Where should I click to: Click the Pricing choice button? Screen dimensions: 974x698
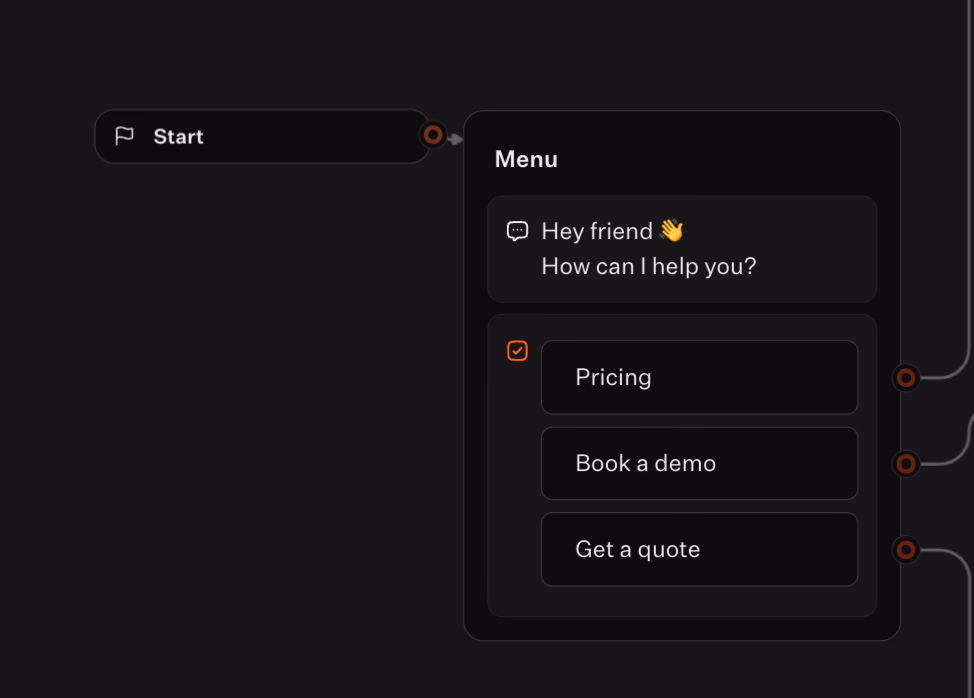(699, 378)
